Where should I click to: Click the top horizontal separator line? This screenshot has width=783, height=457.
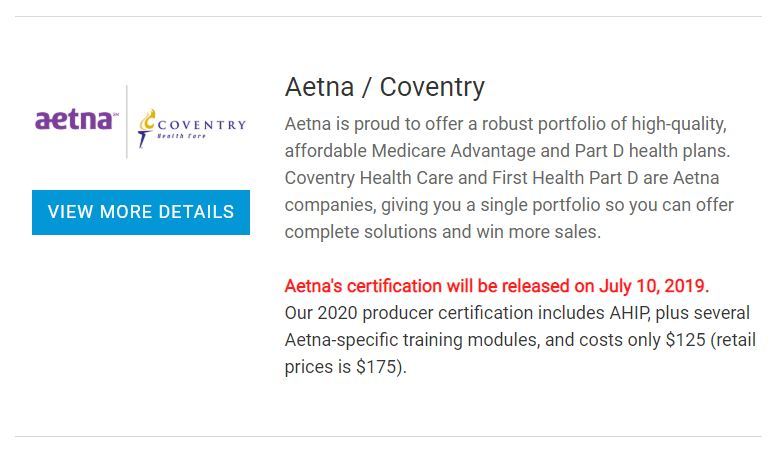coord(388,16)
